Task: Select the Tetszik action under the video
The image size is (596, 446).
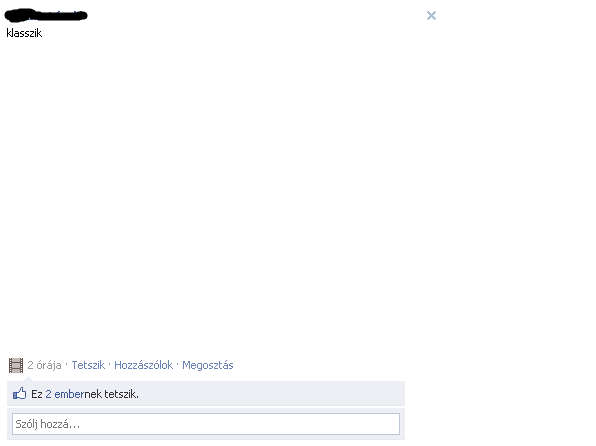Action: pyautogui.click(x=88, y=365)
